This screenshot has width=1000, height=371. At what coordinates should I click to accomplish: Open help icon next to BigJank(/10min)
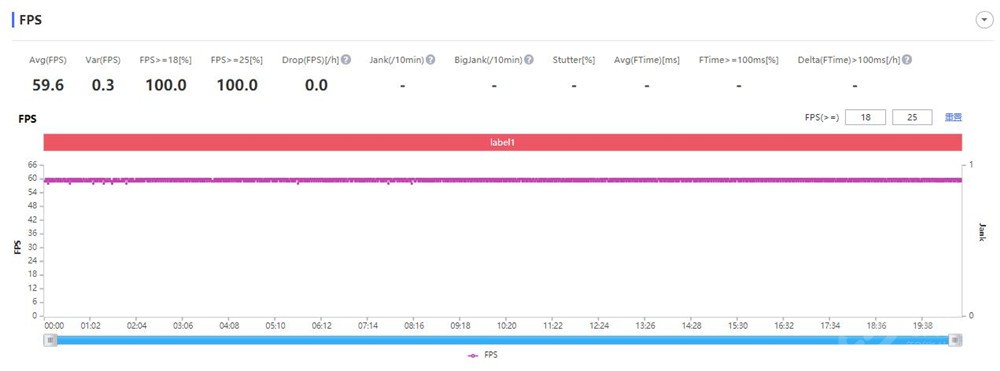(529, 60)
